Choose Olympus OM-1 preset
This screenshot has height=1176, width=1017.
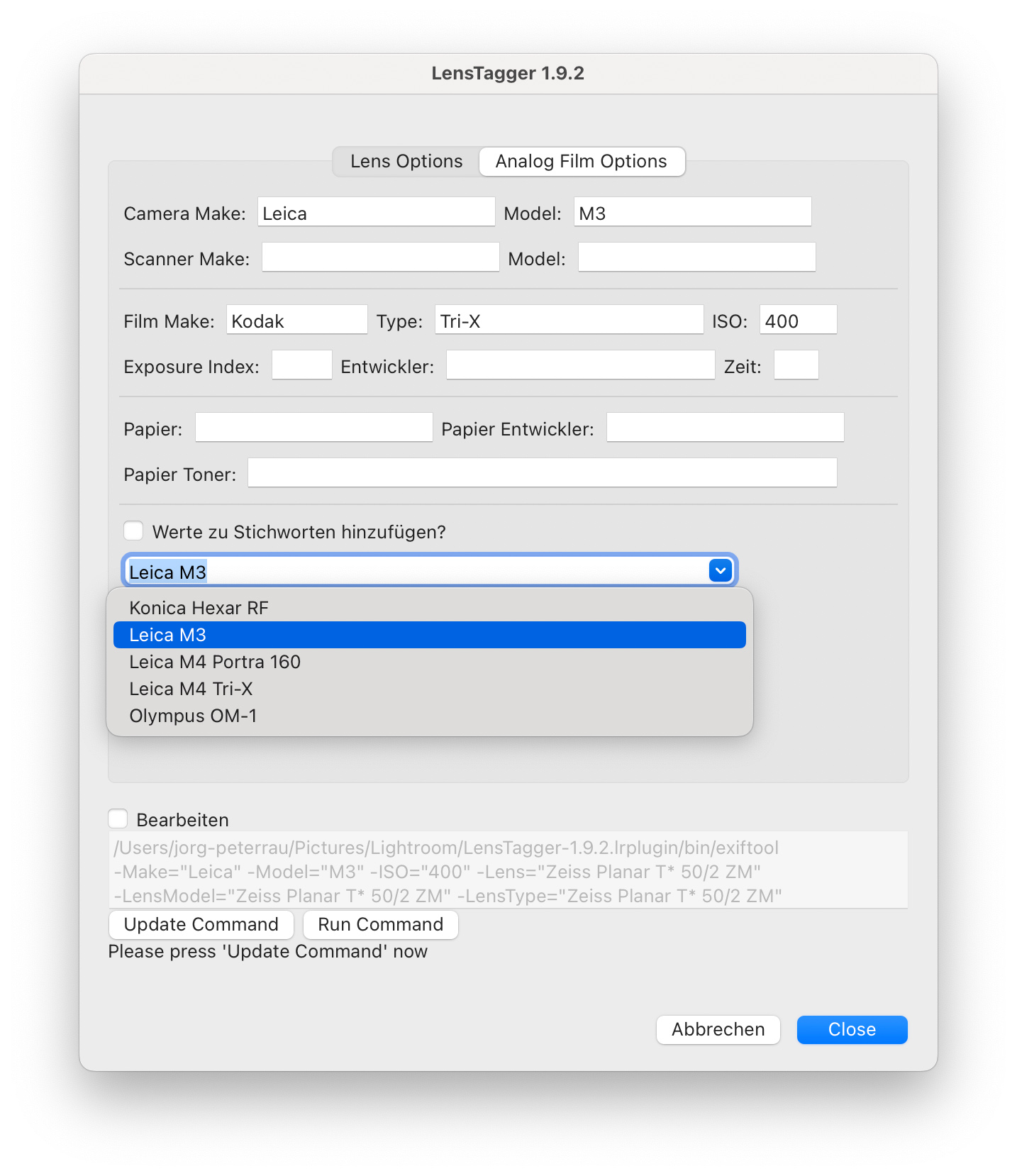(x=430, y=716)
